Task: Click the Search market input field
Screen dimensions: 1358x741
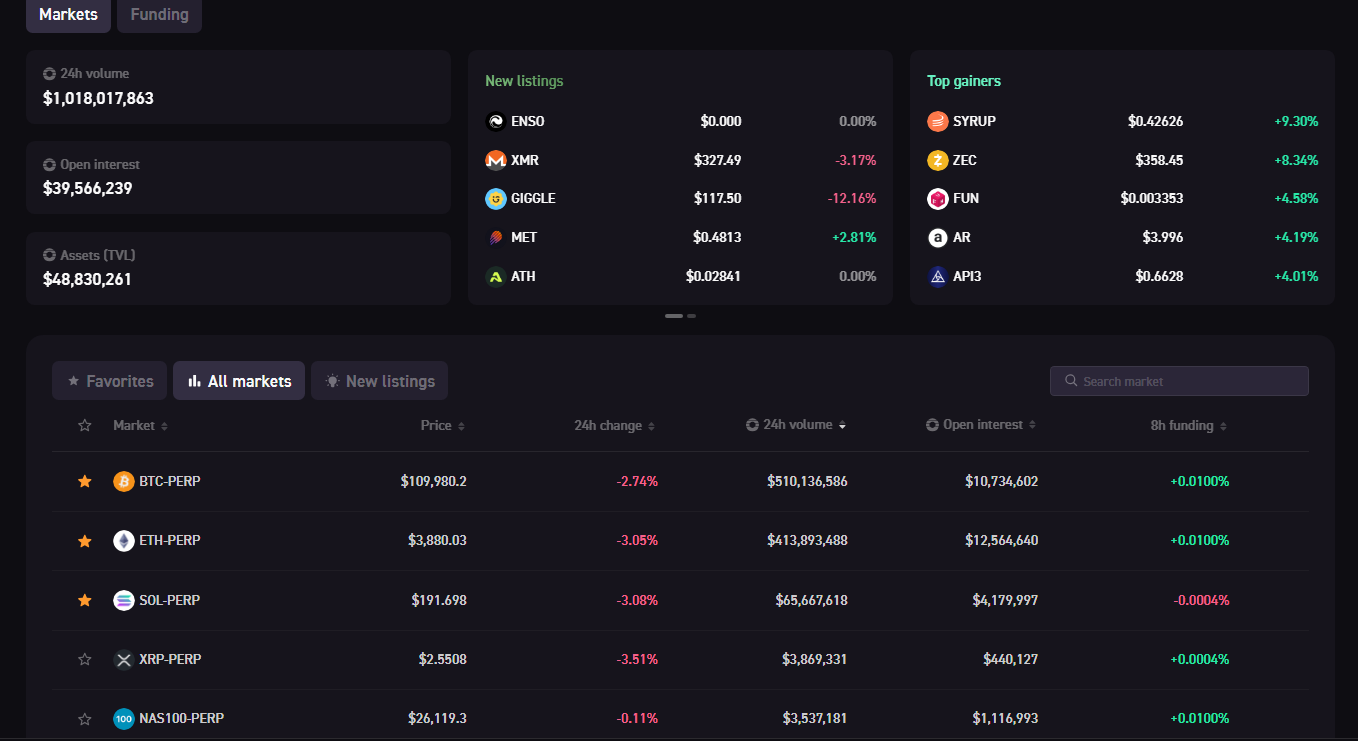Action: pos(1180,381)
